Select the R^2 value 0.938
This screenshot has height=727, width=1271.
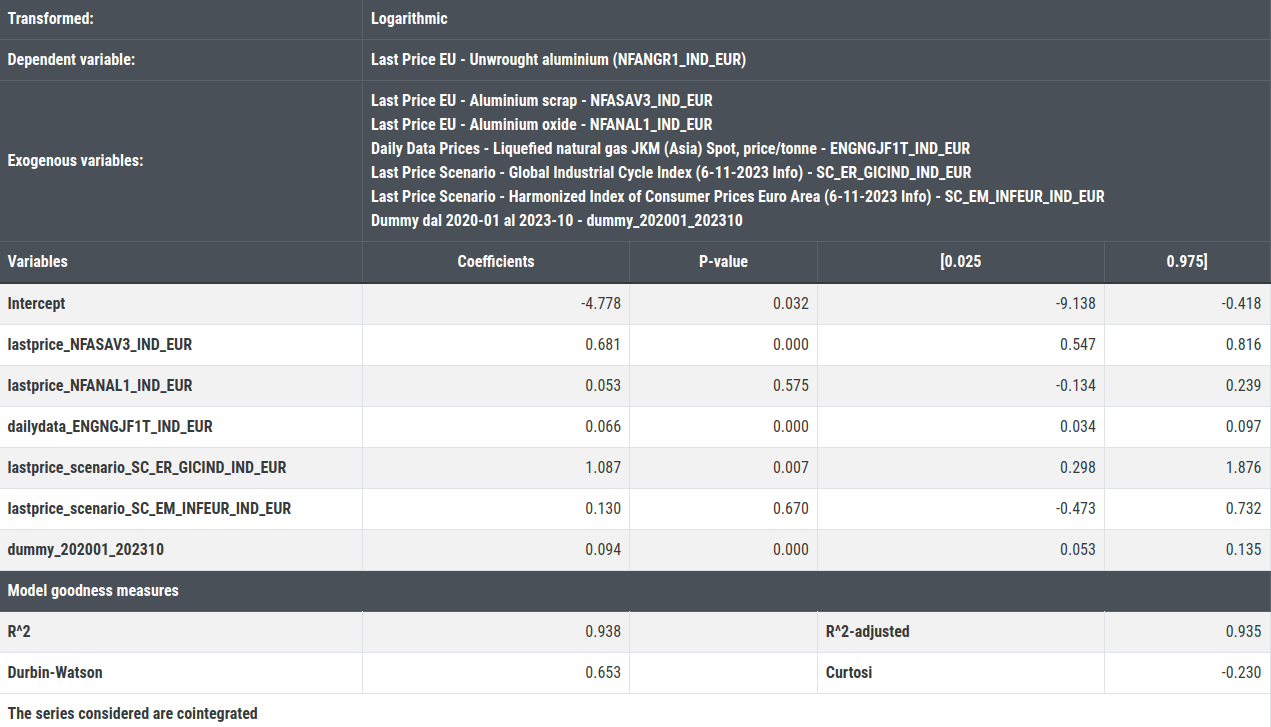pos(603,631)
